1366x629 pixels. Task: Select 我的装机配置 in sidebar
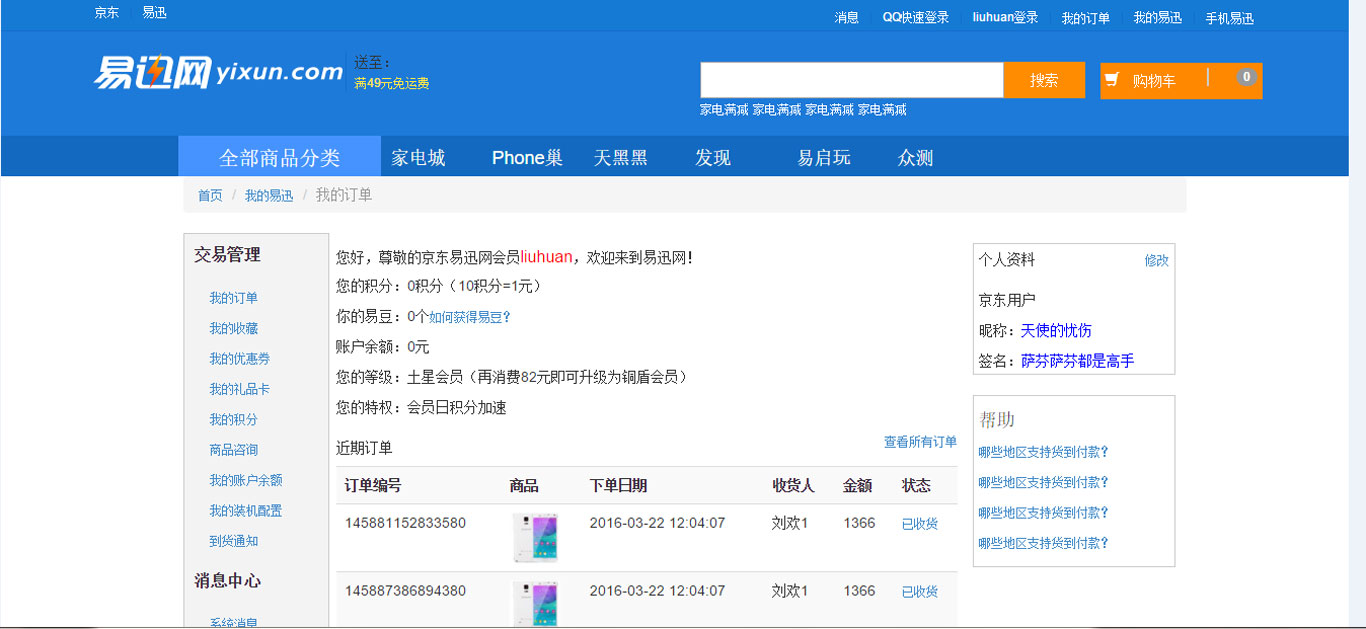[x=246, y=511]
